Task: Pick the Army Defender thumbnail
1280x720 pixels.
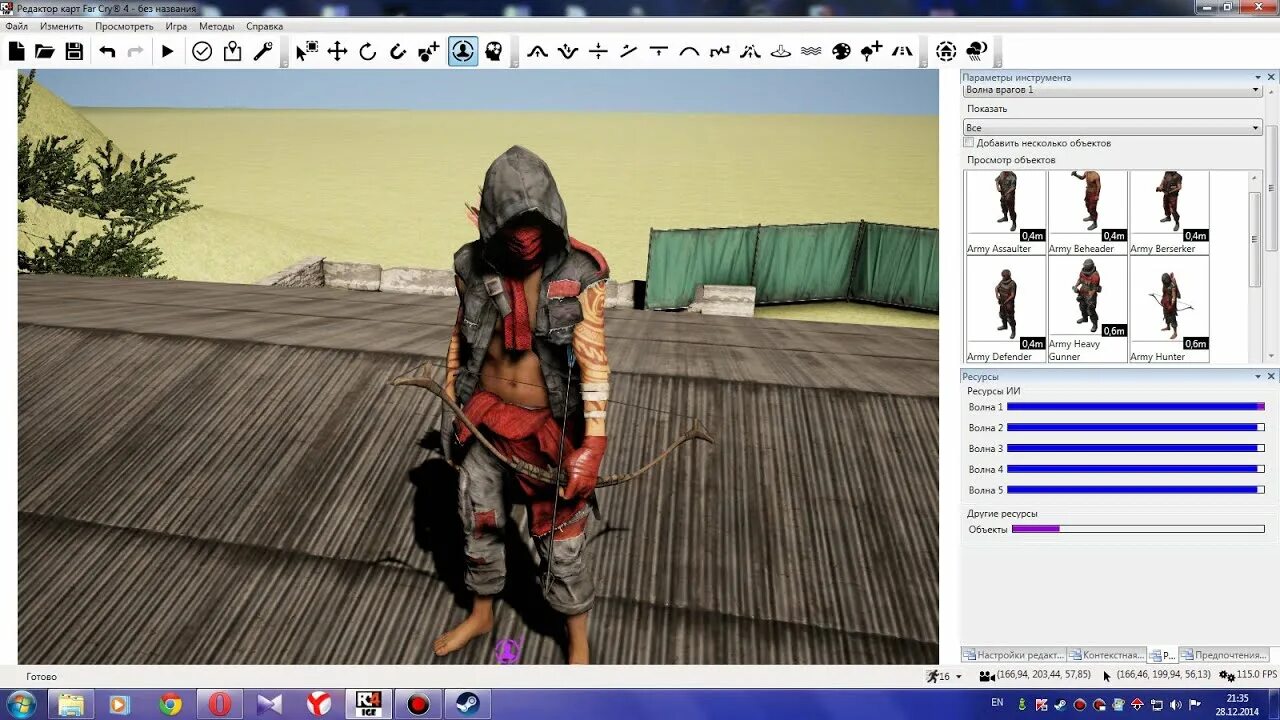Action: (x=1005, y=309)
